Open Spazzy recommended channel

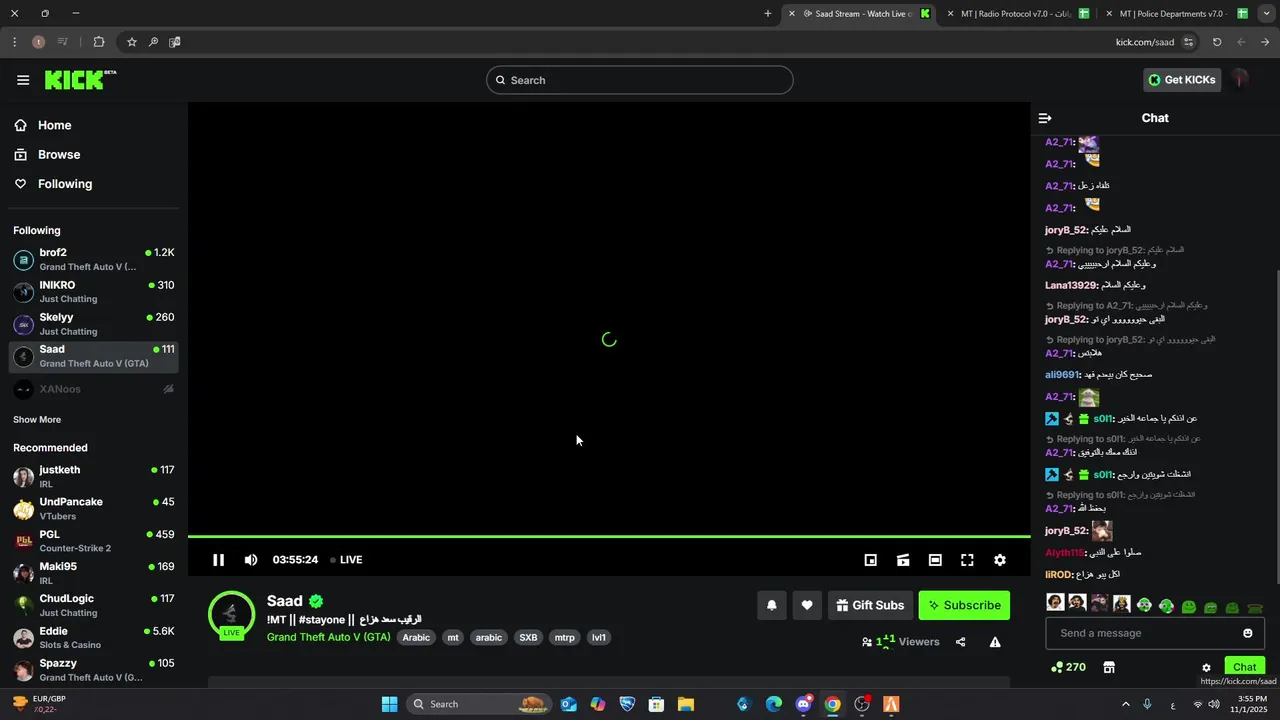click(x=94, y=670)
